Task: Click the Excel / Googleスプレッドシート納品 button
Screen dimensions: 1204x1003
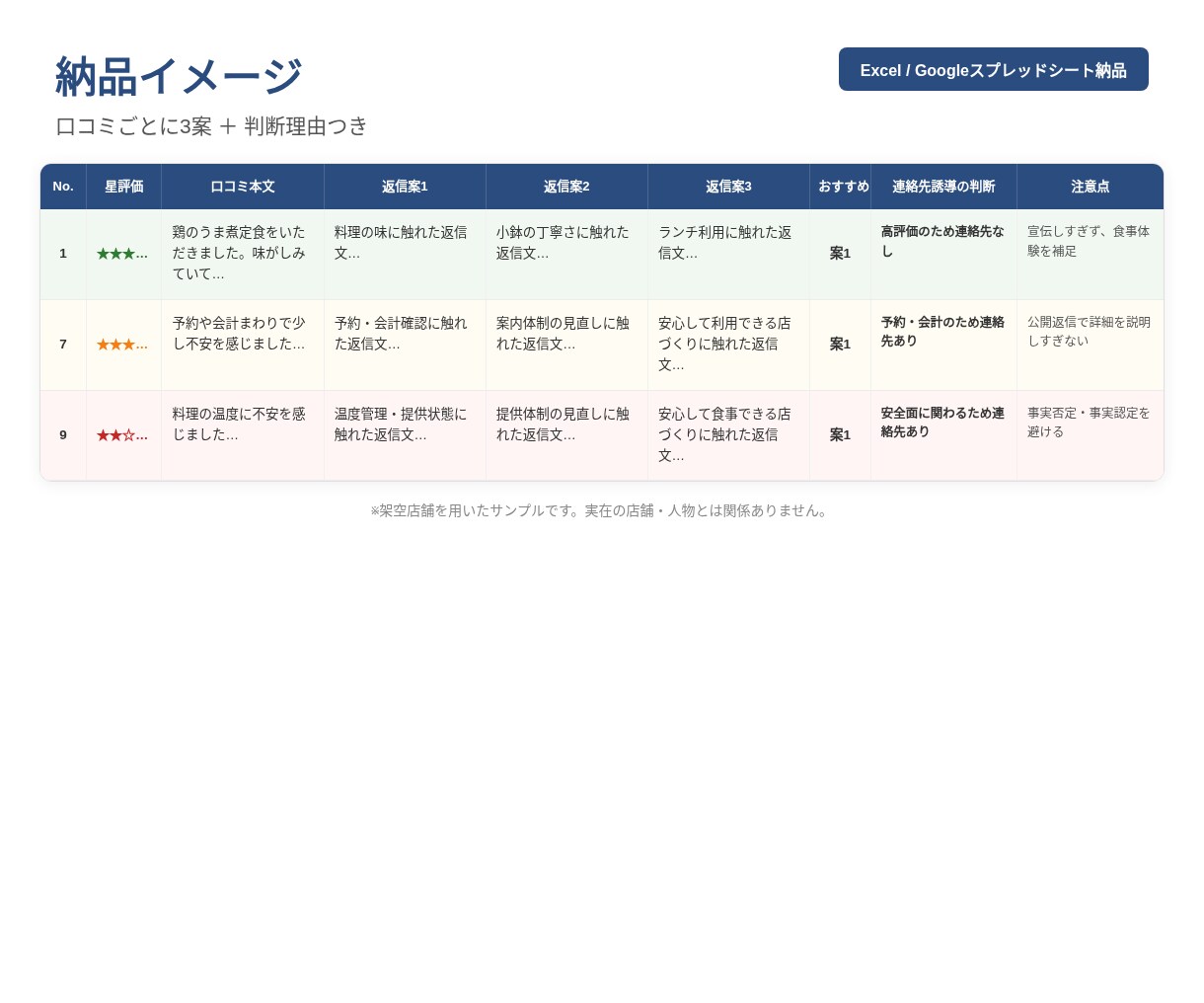Action: point(994,69)
